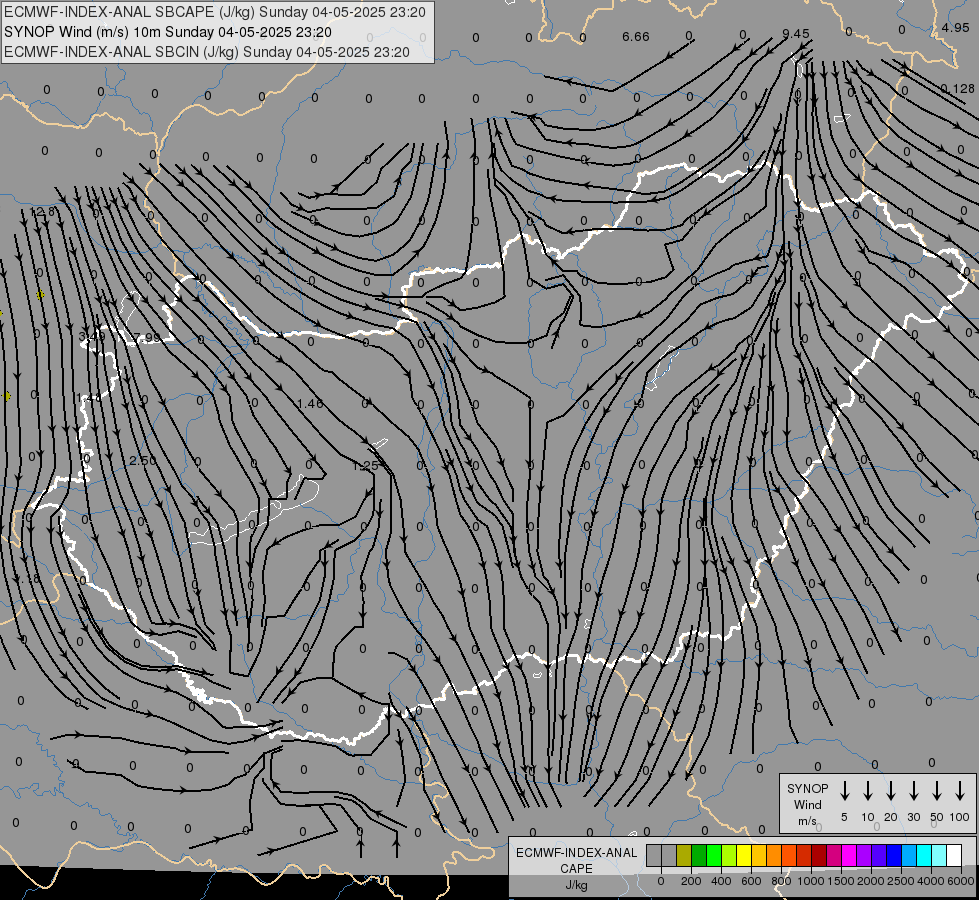Click the SYNOP wind arrow above 10
This screenshot has width=979, height=900.
(867, 791)
